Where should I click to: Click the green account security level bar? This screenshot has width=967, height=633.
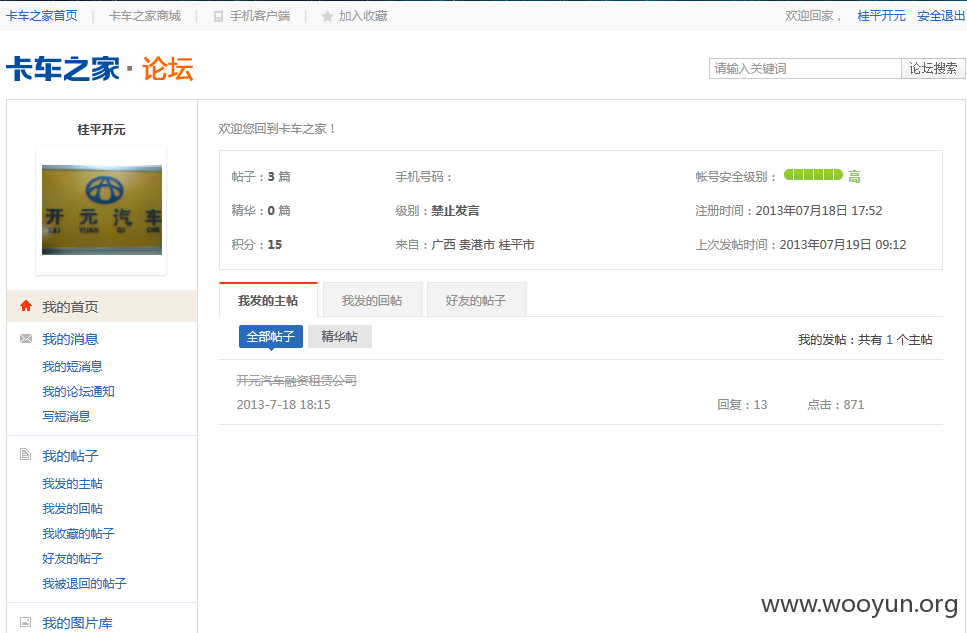point(813,175)
